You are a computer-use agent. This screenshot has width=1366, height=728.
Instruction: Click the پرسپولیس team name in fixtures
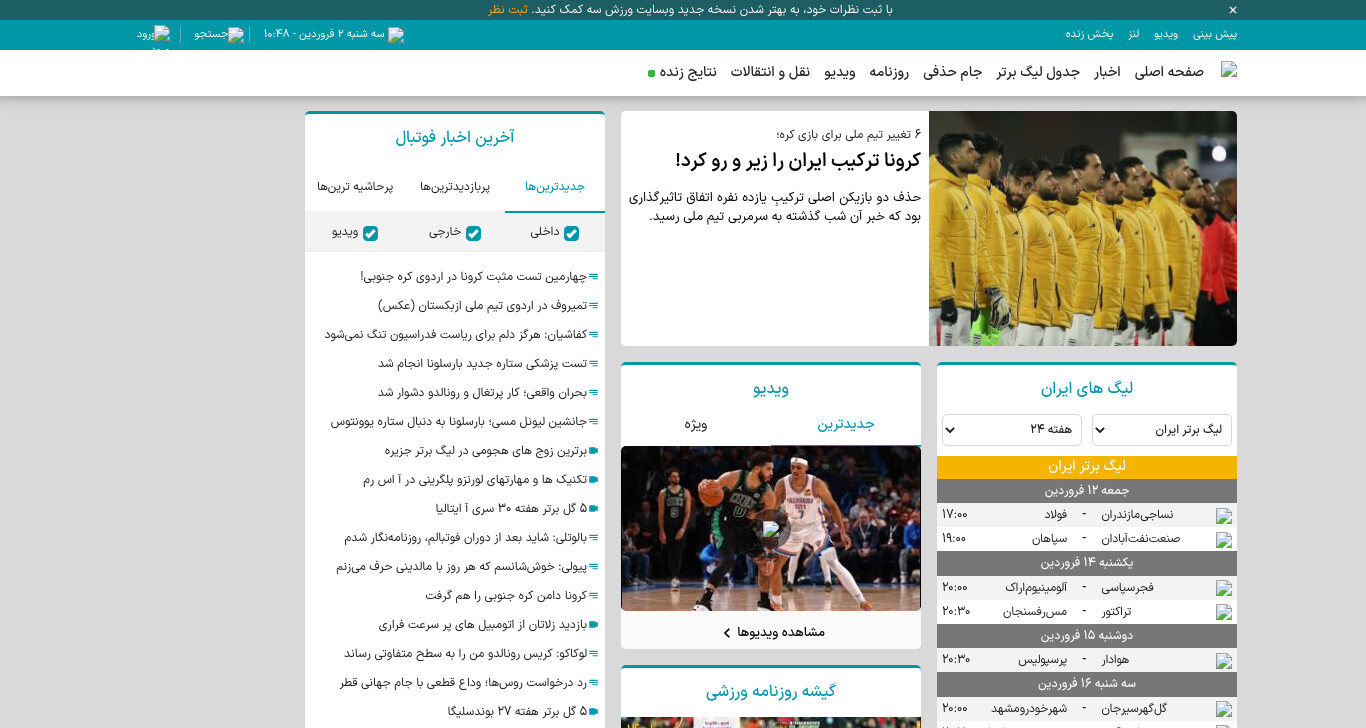(x=1043, y=660)
